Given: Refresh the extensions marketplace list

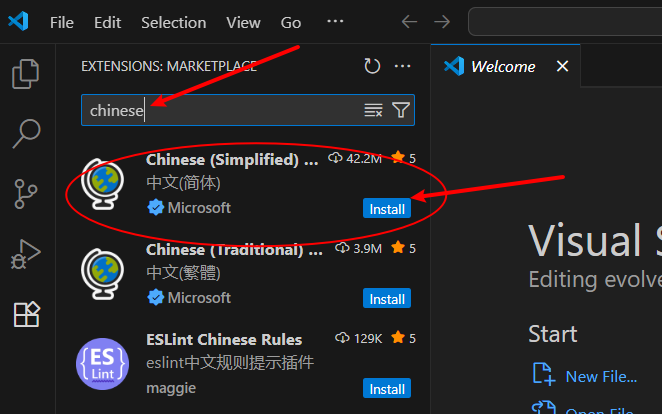Looking at the screenshot, I should 372,66.
